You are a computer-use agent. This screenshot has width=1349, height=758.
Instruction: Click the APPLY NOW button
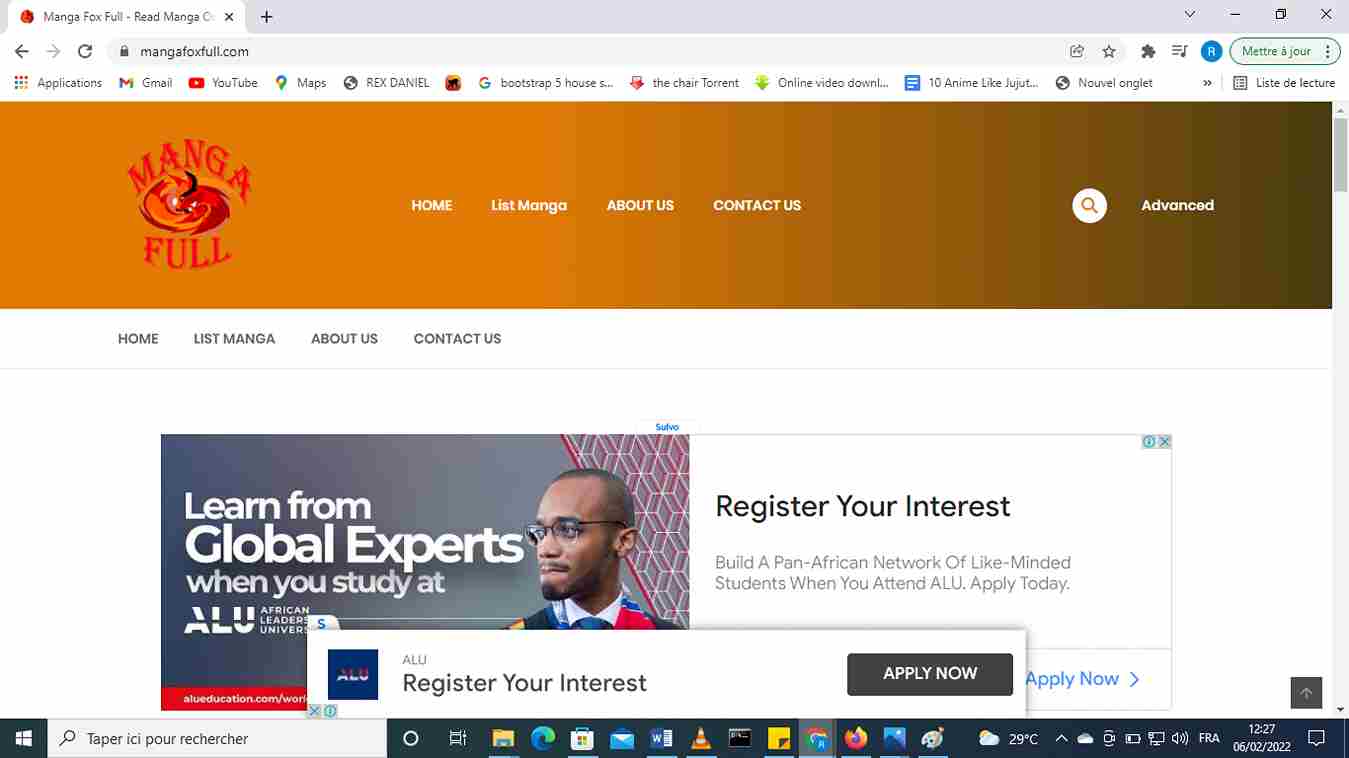(x=930, y=674)
